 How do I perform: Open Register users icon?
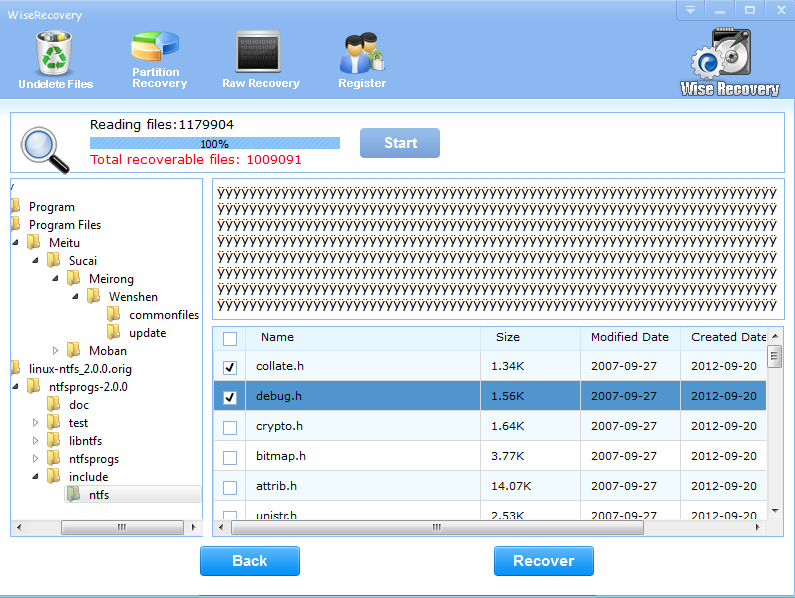(x=362, y=53)
